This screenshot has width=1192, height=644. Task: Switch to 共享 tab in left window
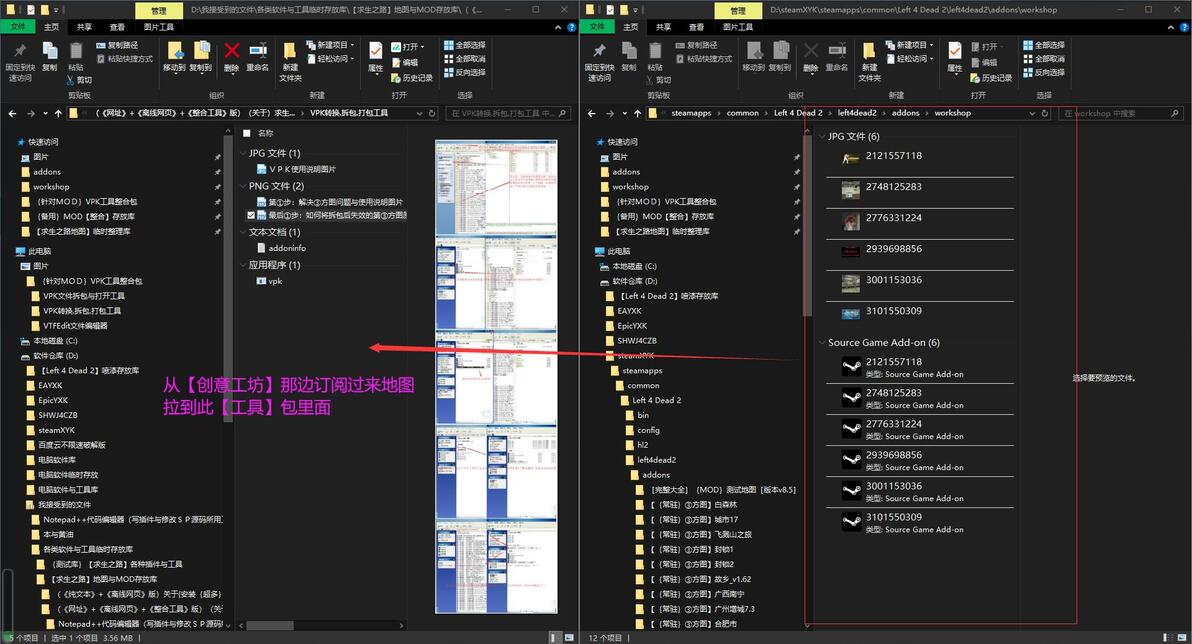click(84, 27)
